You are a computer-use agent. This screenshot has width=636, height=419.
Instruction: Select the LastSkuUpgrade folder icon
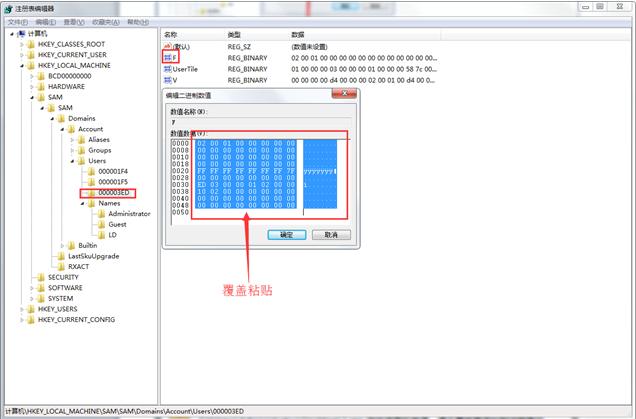coord(61,256)
